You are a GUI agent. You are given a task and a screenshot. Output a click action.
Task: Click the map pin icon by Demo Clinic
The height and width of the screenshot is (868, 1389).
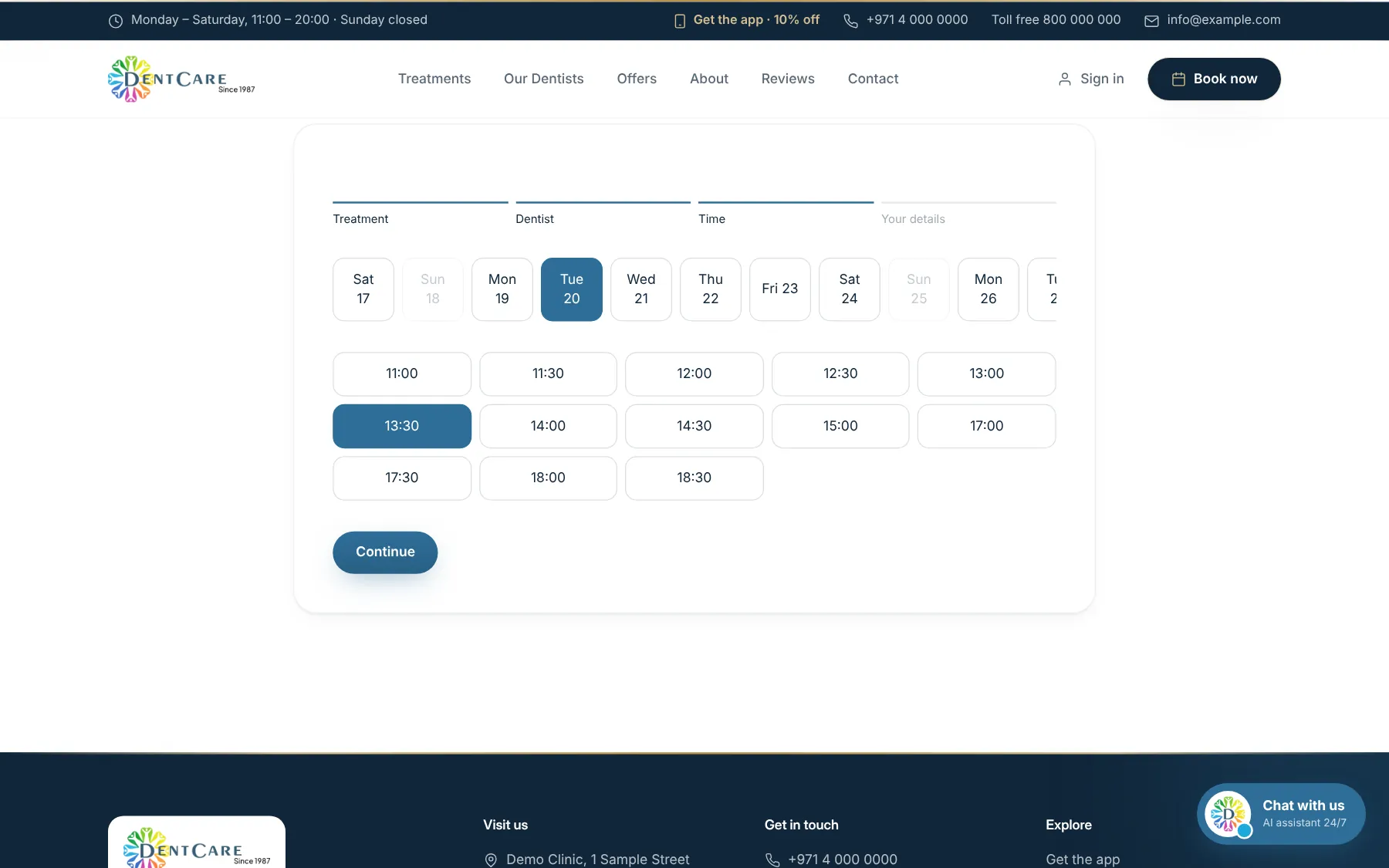click(x=491, y=860)
